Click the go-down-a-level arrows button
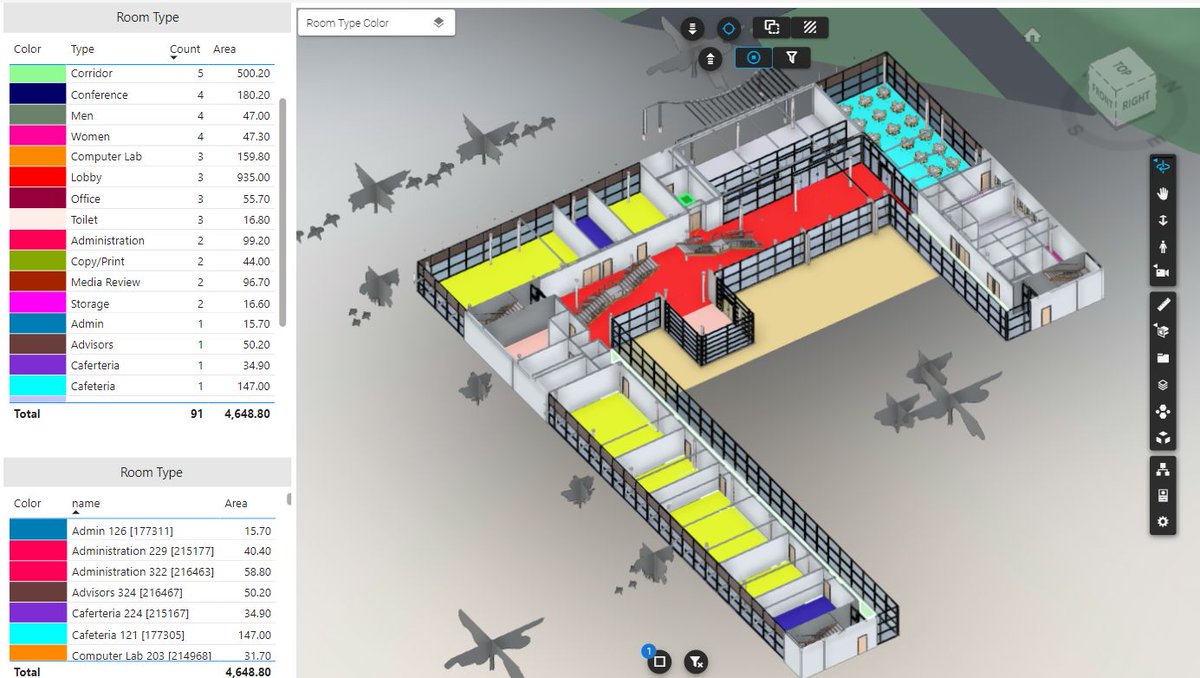The height and width of the screenshot is (678, 1200). pos(693,28)
